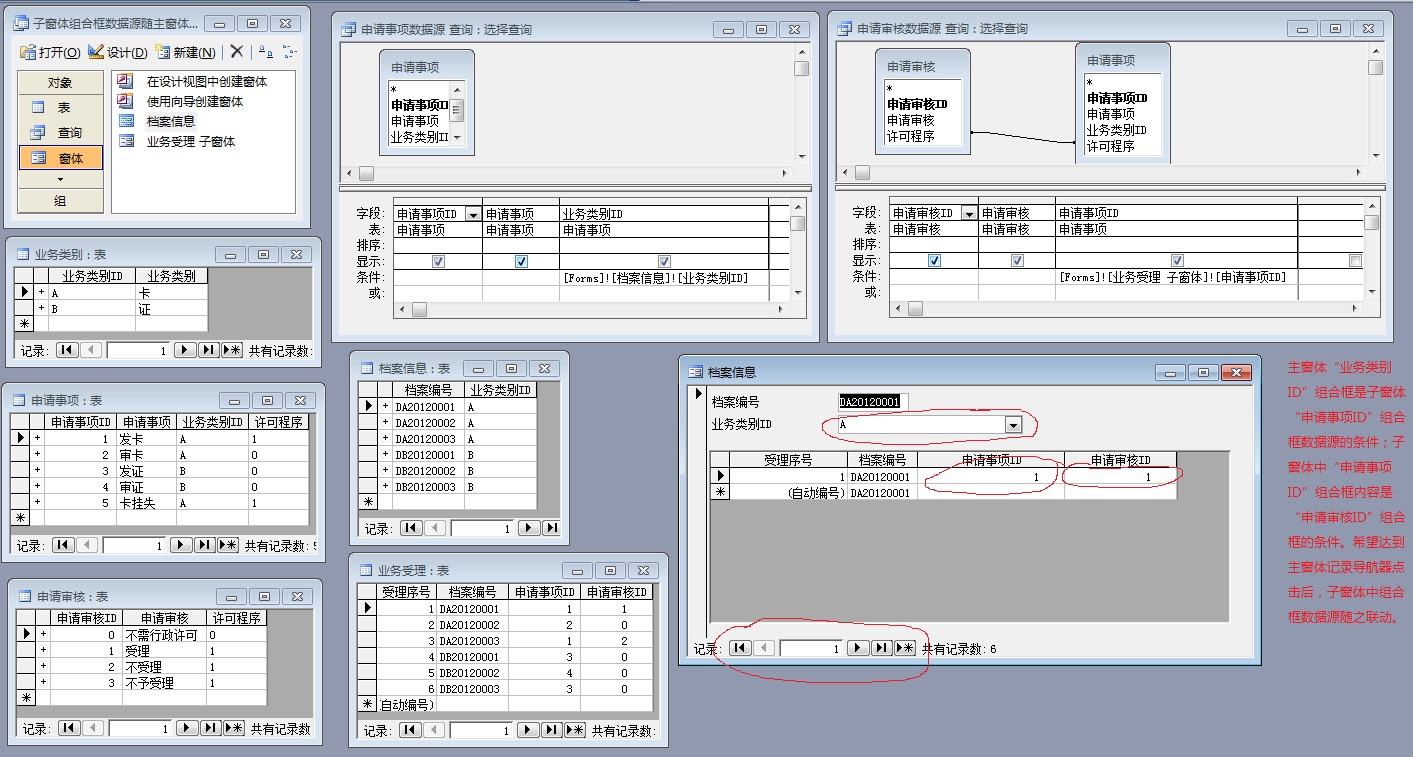This screenshot has width=1413, height=757.
Task: Switch to 表 in the objects sidebar
Action: coord(61,108)
